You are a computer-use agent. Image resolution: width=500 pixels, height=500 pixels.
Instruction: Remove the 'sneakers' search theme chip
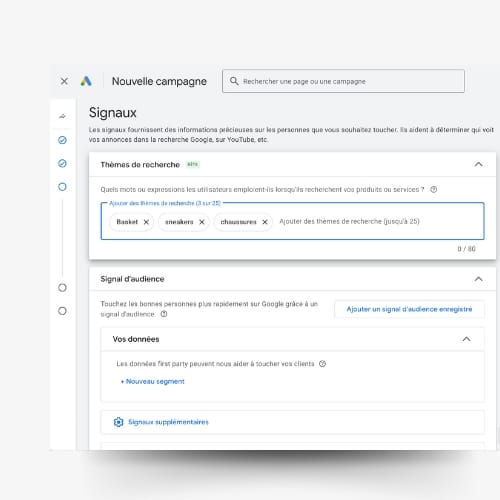click(202, 222)
